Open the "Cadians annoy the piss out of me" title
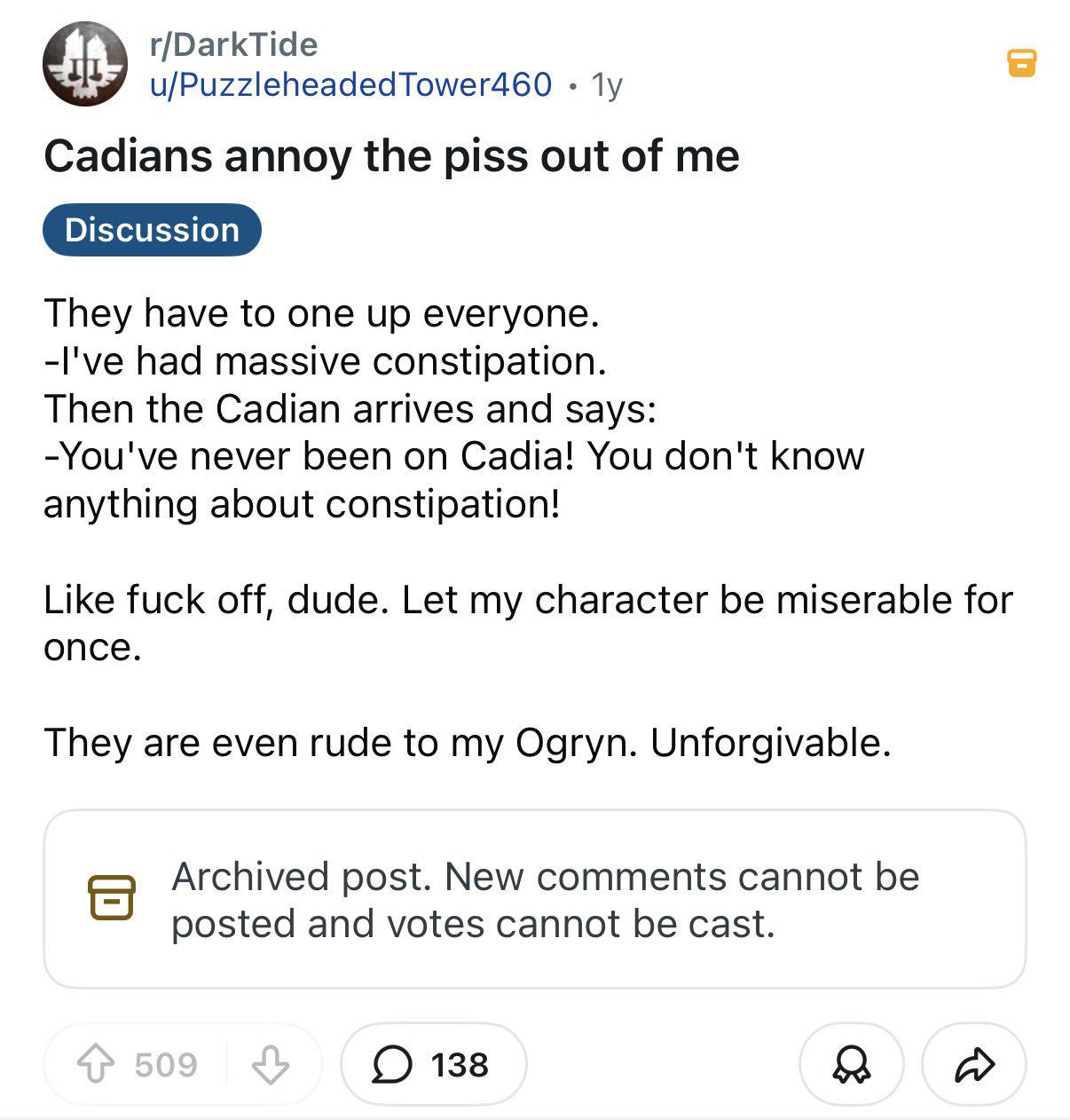 tap(391, 156)
